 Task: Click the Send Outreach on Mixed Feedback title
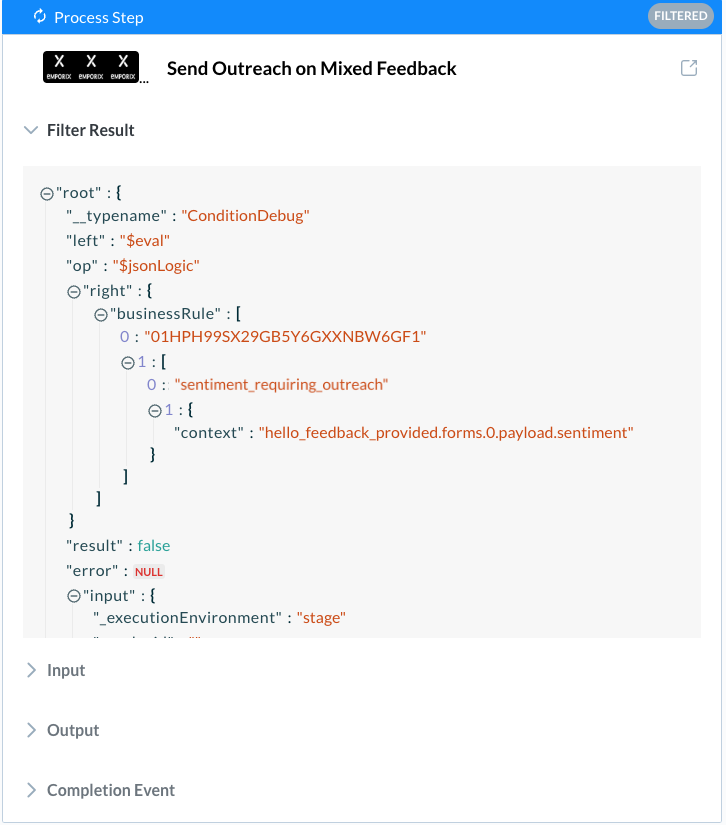[x=311, y=68]
